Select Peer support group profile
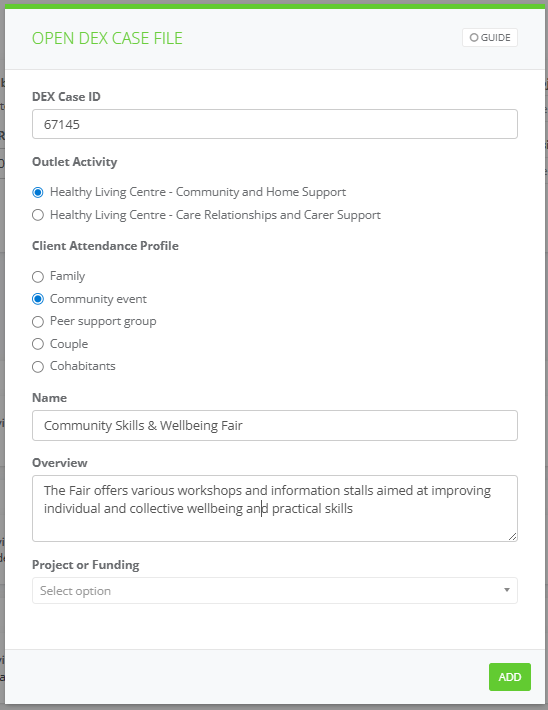This screenshot has height=710, width=548. pos(38,321)
